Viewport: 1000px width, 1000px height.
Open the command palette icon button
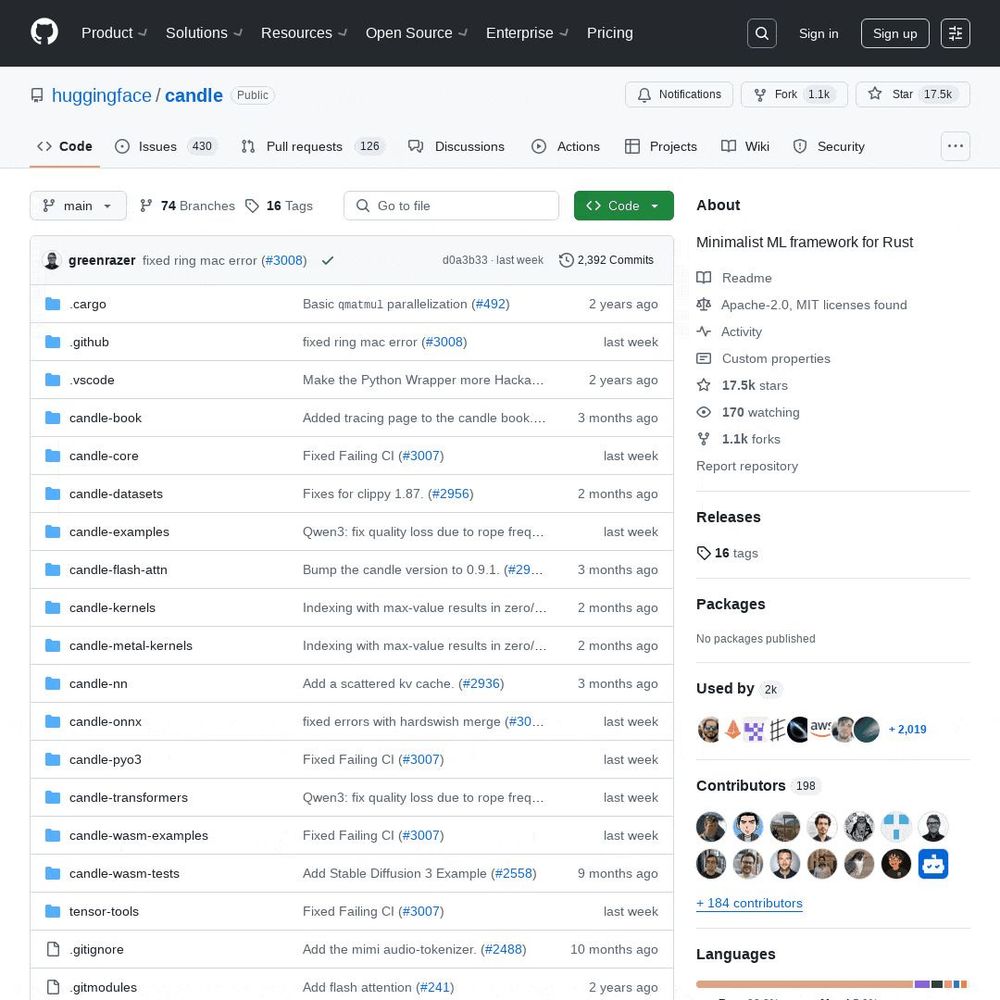[x=955, y=33]
